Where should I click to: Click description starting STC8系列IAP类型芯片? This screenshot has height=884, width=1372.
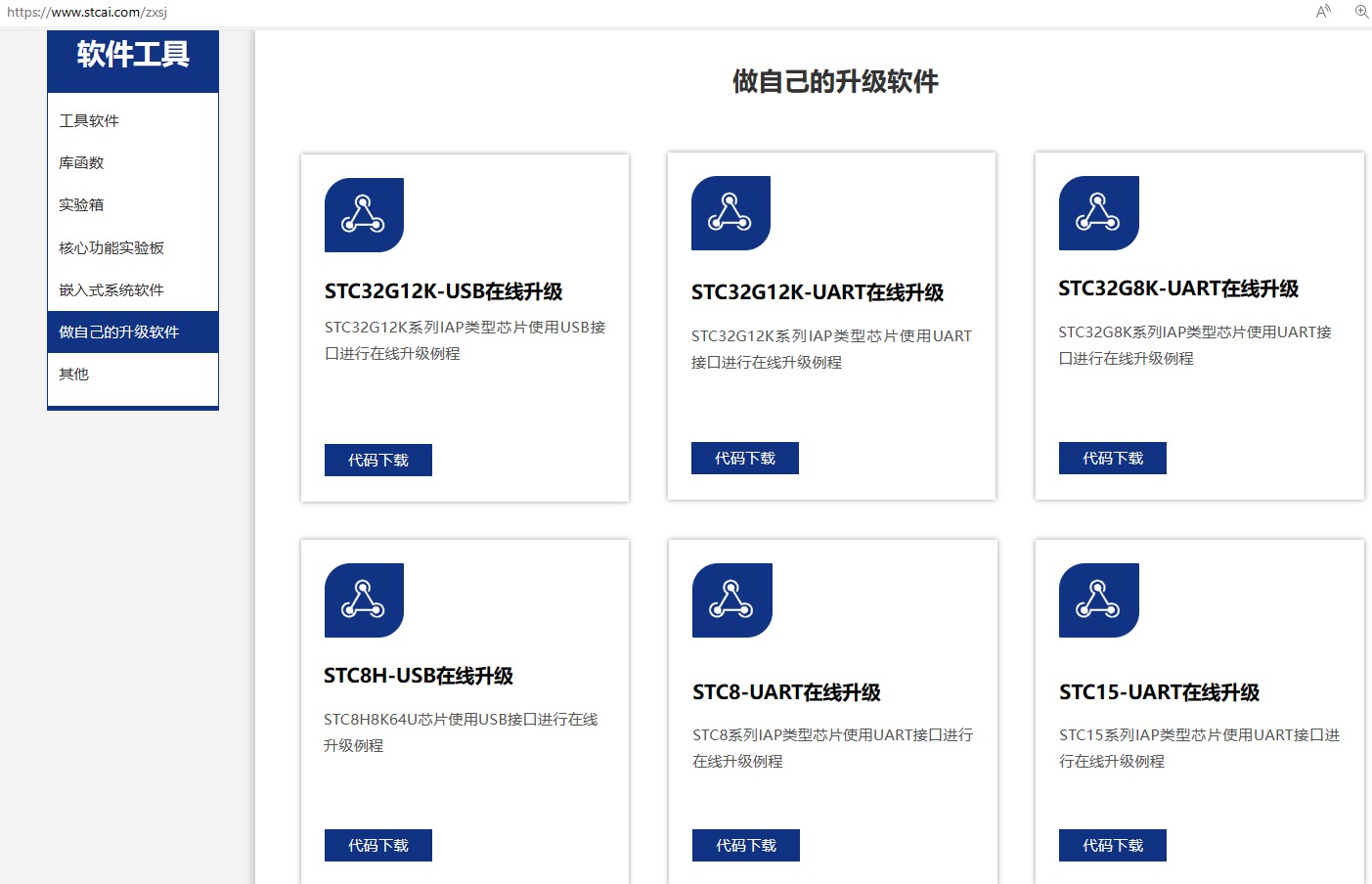point(833,748)
